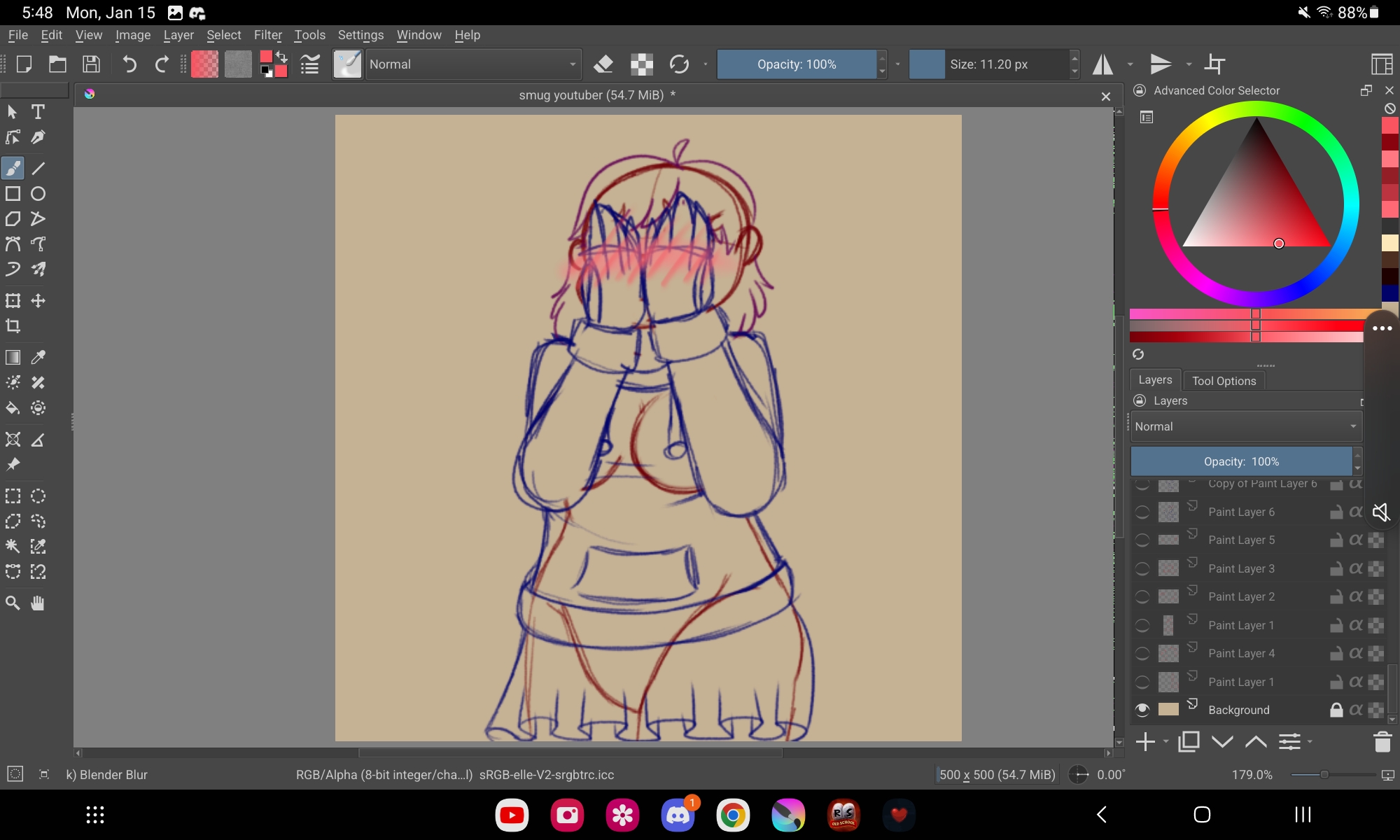
Task: Select the Color Sampler eyedropper tool
Action: (x=38, y=358)
